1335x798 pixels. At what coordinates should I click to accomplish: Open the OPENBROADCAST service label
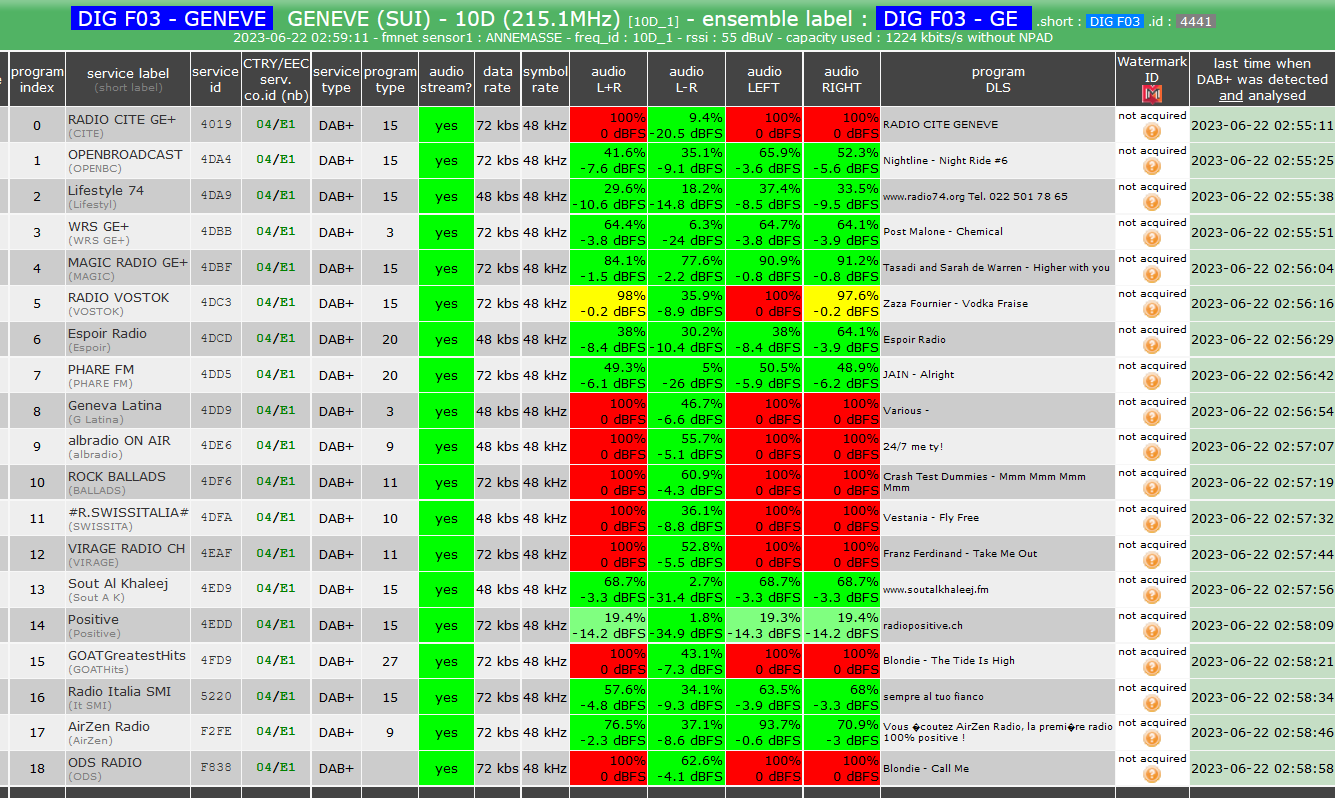(x=125, y=155)
